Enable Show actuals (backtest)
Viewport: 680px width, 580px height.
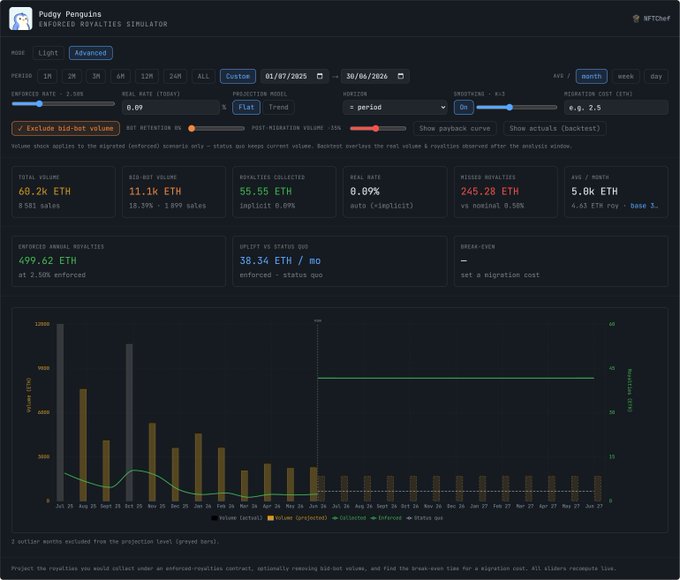[555, 128]
